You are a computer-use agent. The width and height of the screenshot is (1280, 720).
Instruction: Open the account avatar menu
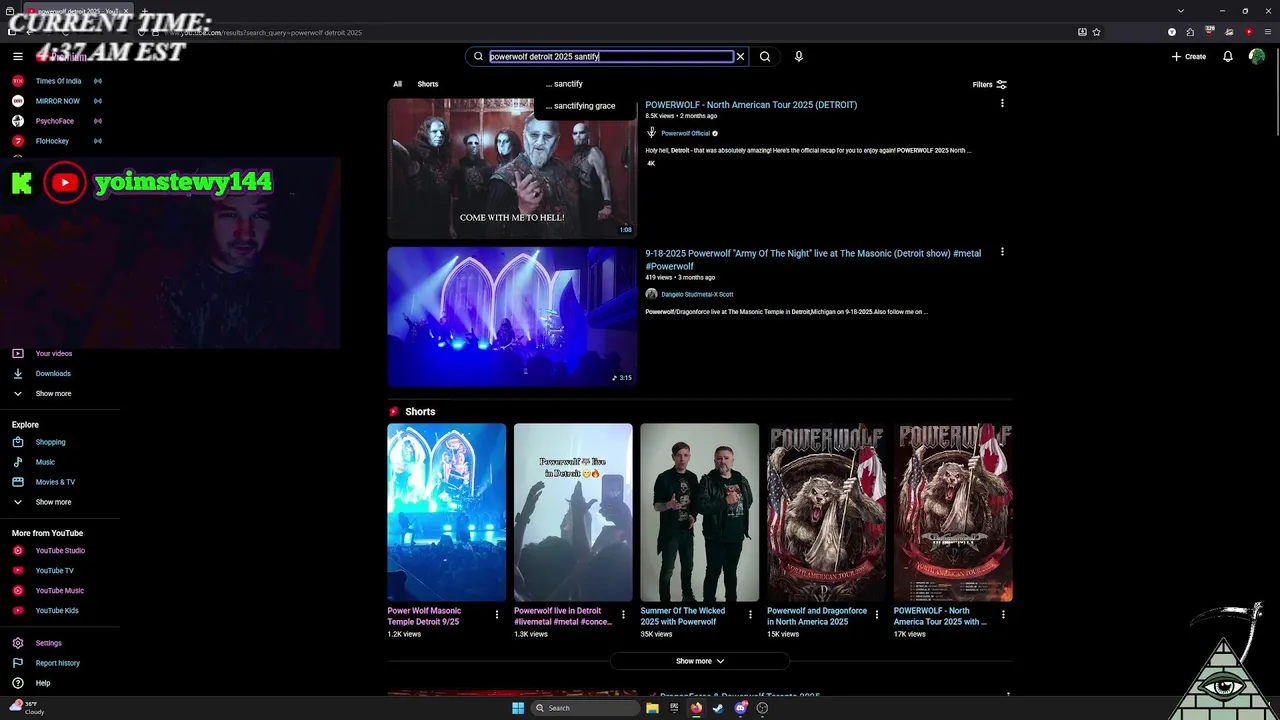(1257, 57)
